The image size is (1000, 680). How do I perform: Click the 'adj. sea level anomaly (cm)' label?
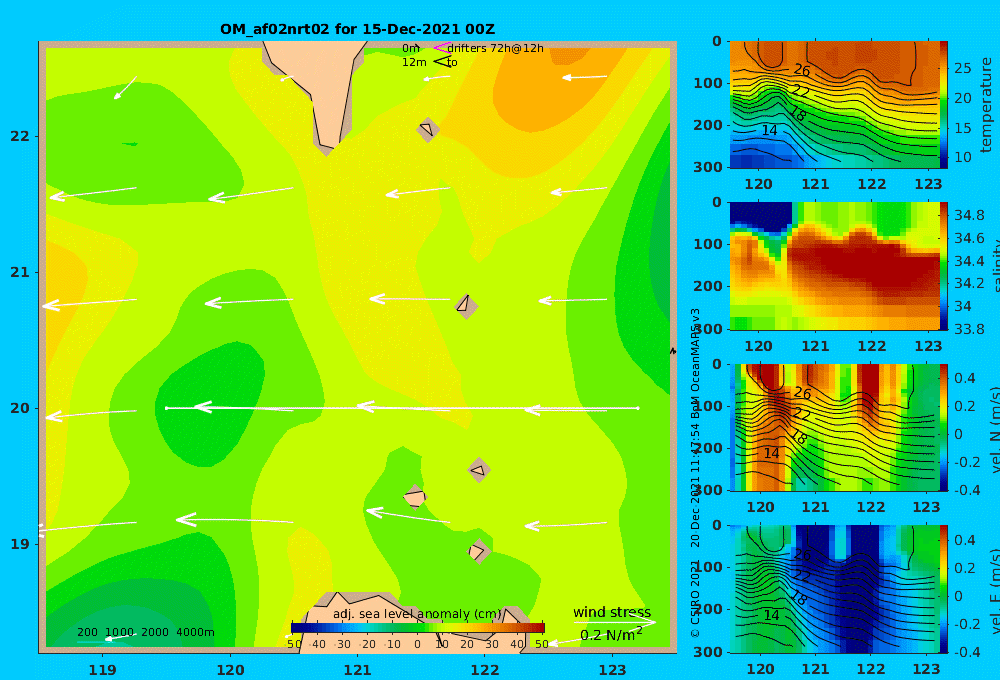(x=416, y=614)
